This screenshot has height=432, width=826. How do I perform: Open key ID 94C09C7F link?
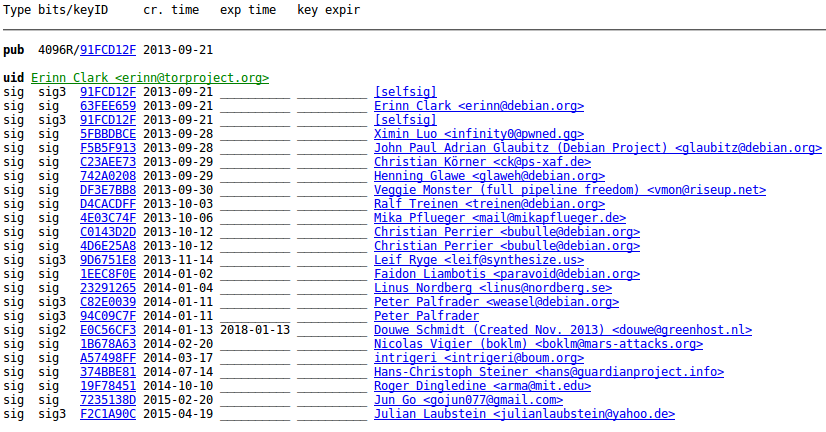pyautogui.click(x=107, y=316)
